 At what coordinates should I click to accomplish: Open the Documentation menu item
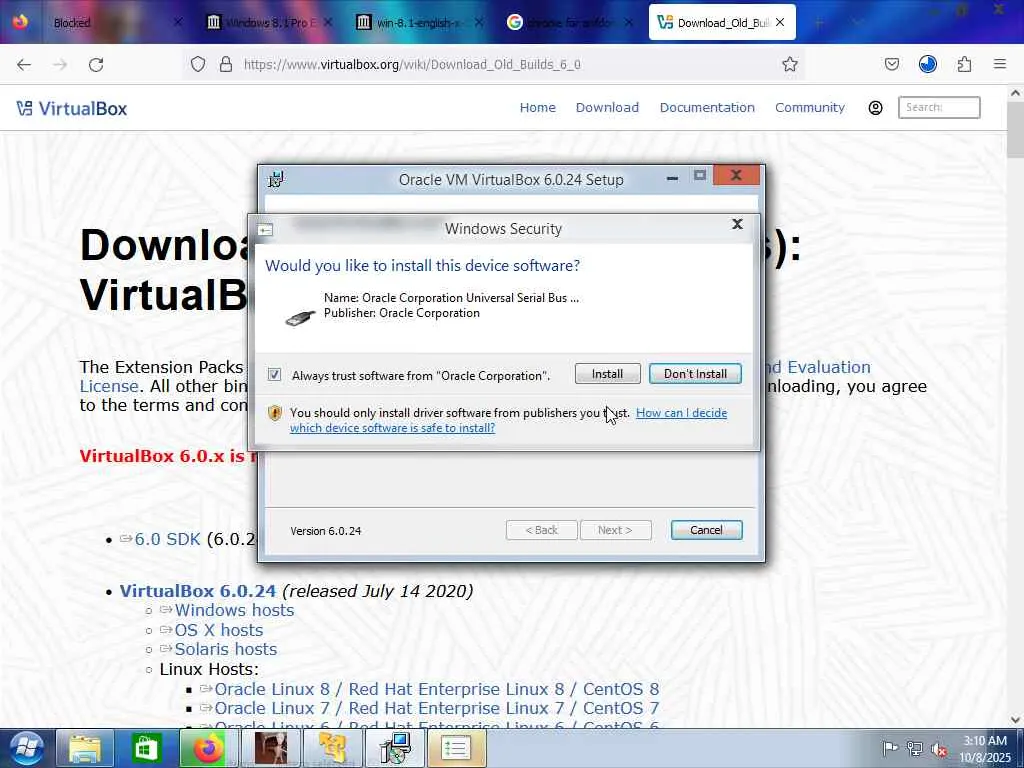click(x=707, y=107)
